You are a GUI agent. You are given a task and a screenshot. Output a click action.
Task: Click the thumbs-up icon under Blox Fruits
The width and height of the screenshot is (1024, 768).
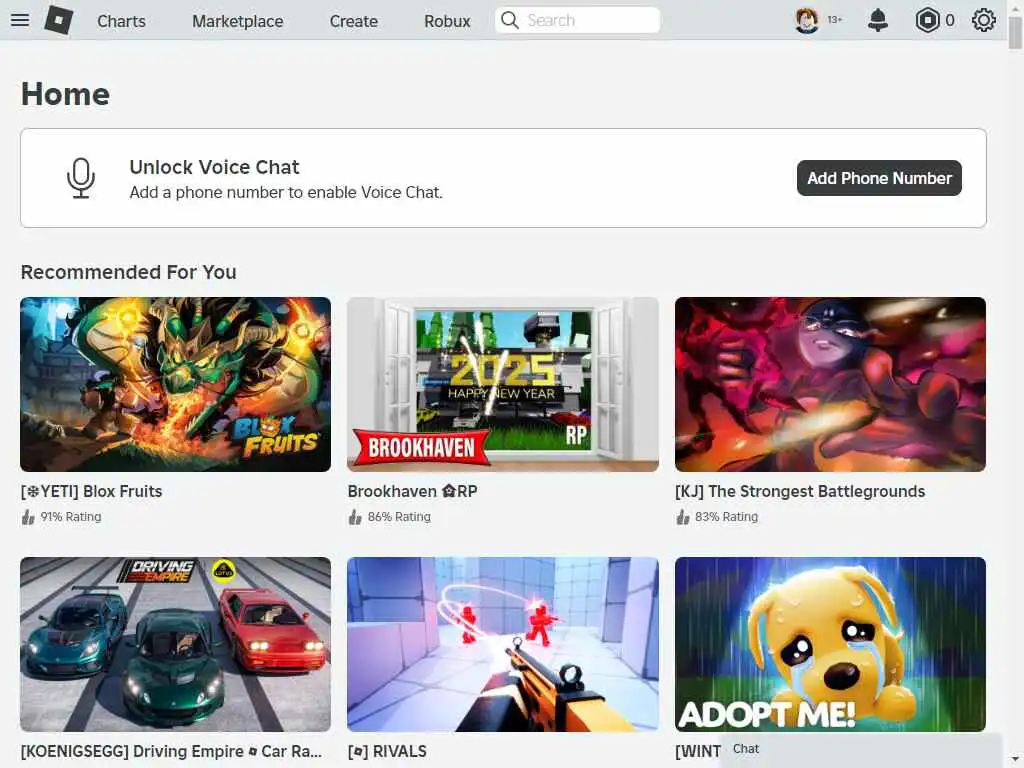28,517
